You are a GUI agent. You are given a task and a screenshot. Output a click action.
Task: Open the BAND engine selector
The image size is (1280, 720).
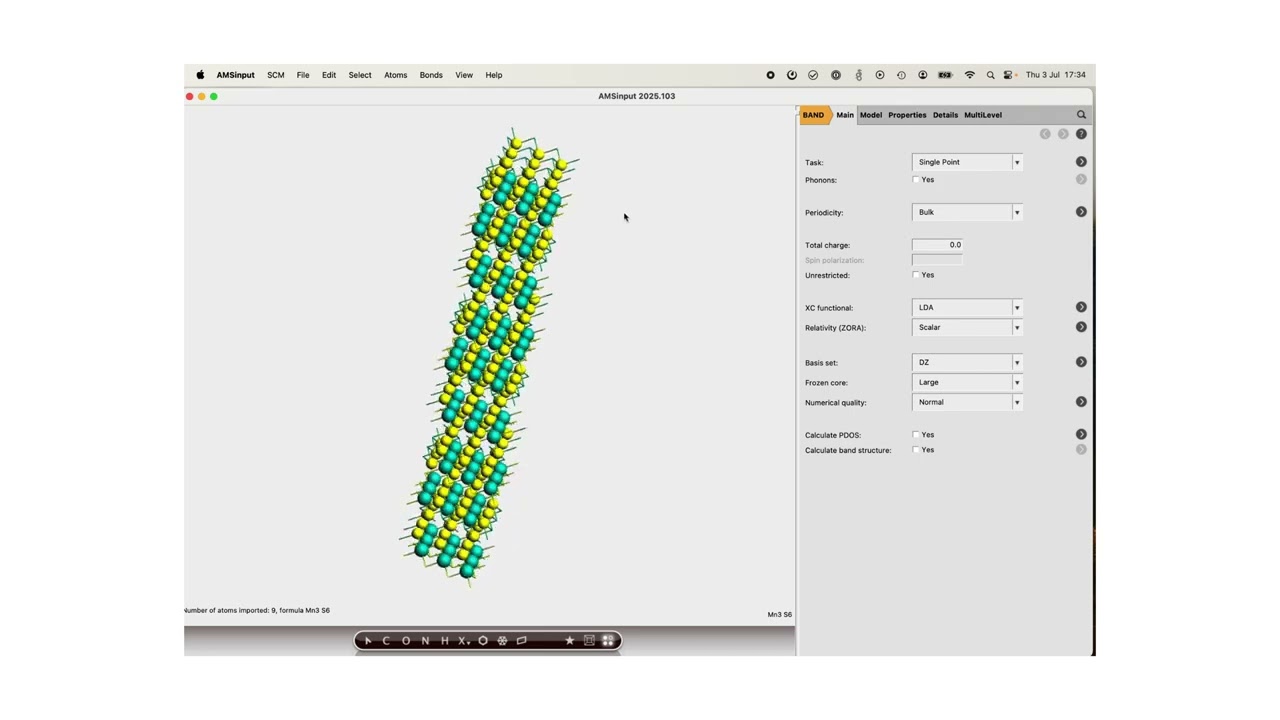point(813,115)
